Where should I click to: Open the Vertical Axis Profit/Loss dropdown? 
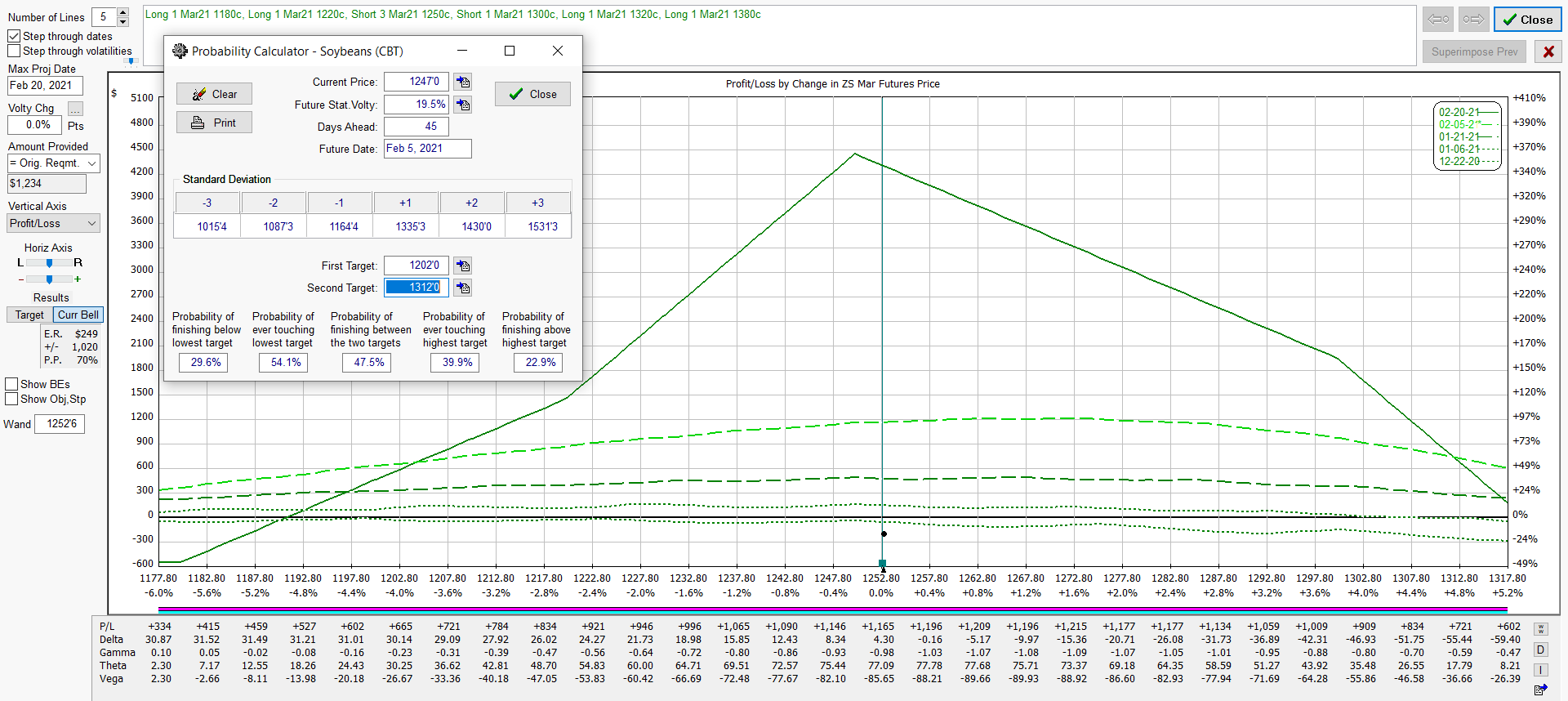coord(54,223)
